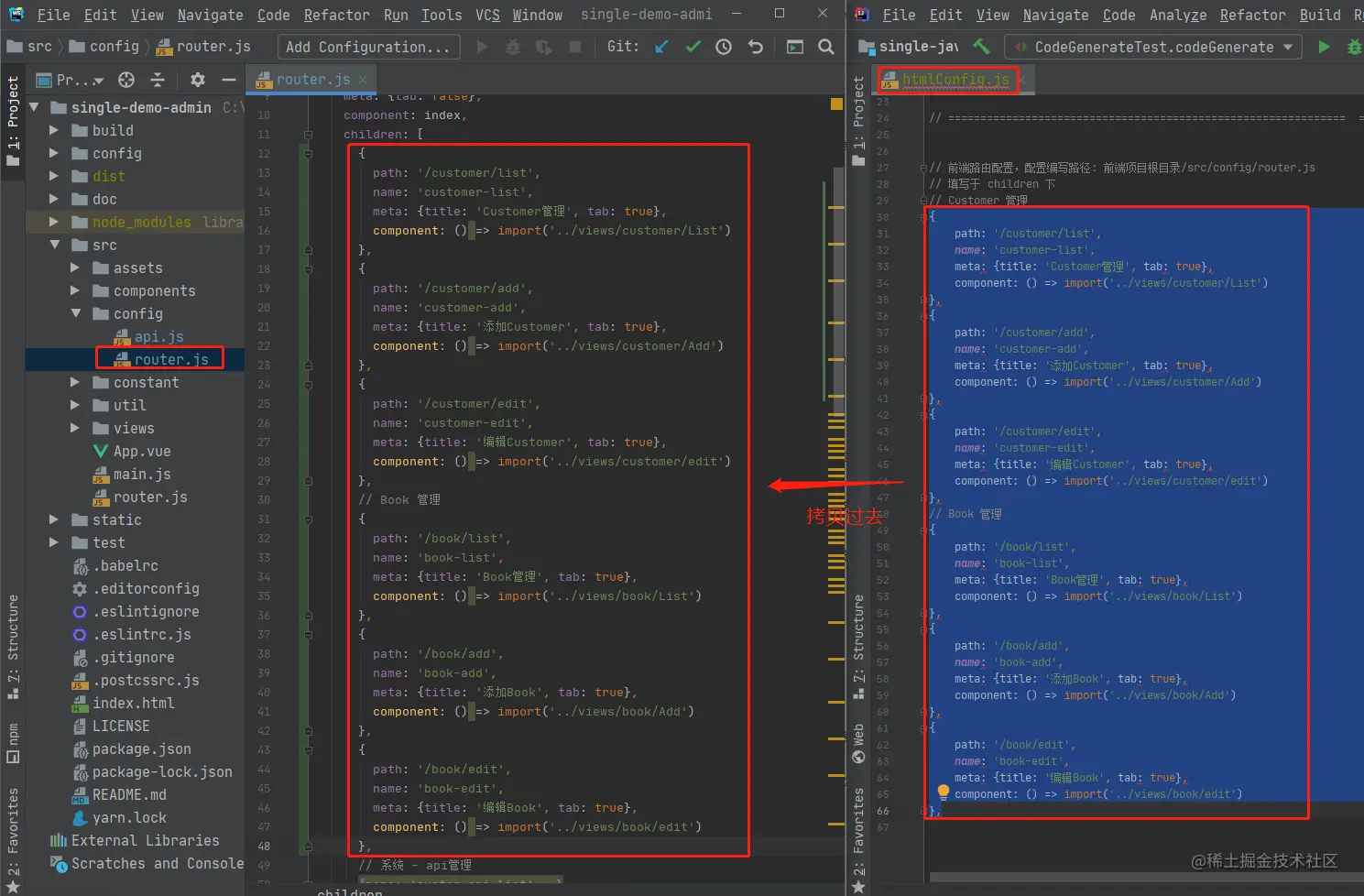Switch to the htmlConfig.js editor tab
Screen dimensions: 1364x896
point(955,80)
